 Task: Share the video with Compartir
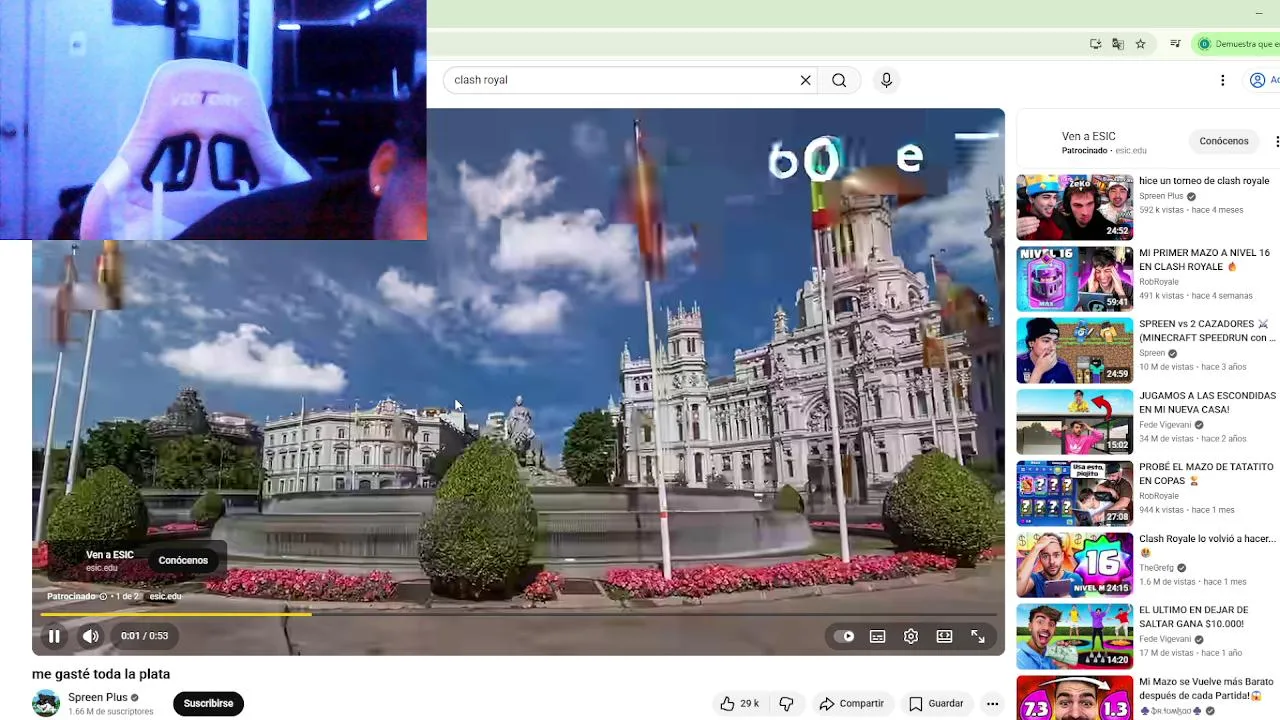[x=851, y=704]
